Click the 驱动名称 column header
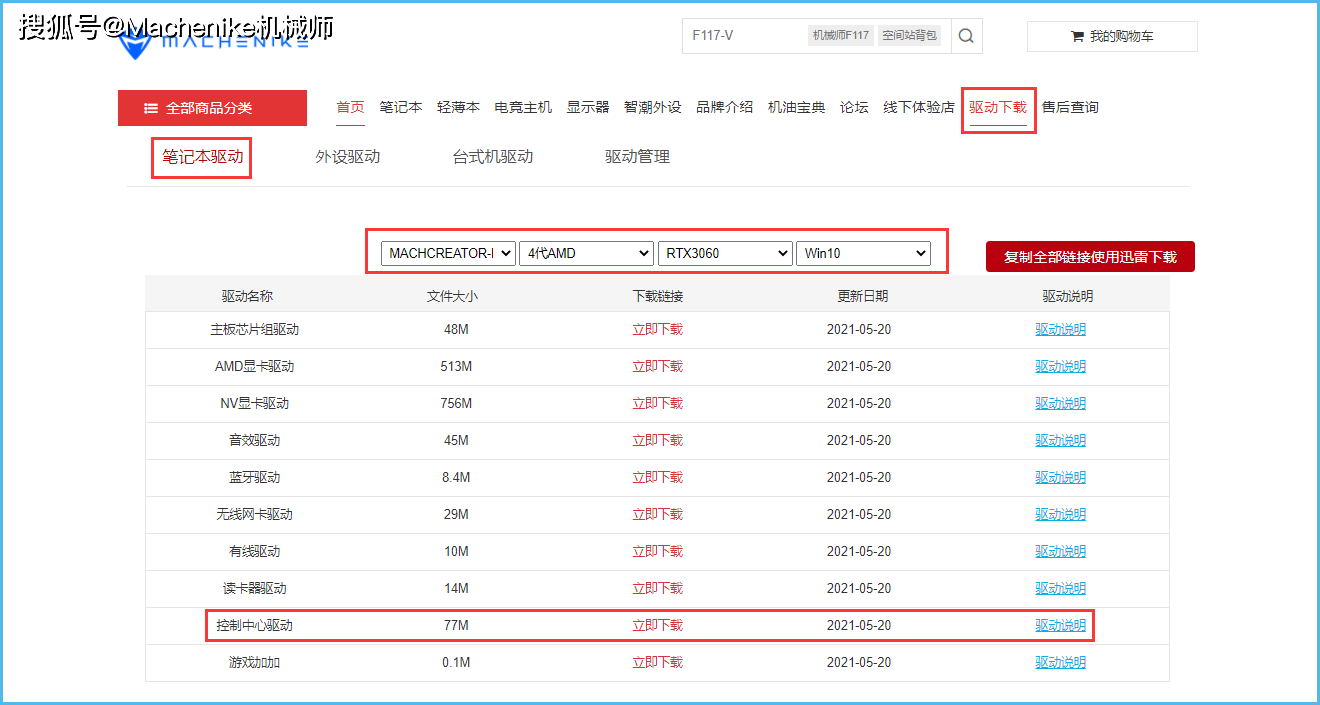Viewport: 1320px width, 705px height. click(x=247, y=296)
